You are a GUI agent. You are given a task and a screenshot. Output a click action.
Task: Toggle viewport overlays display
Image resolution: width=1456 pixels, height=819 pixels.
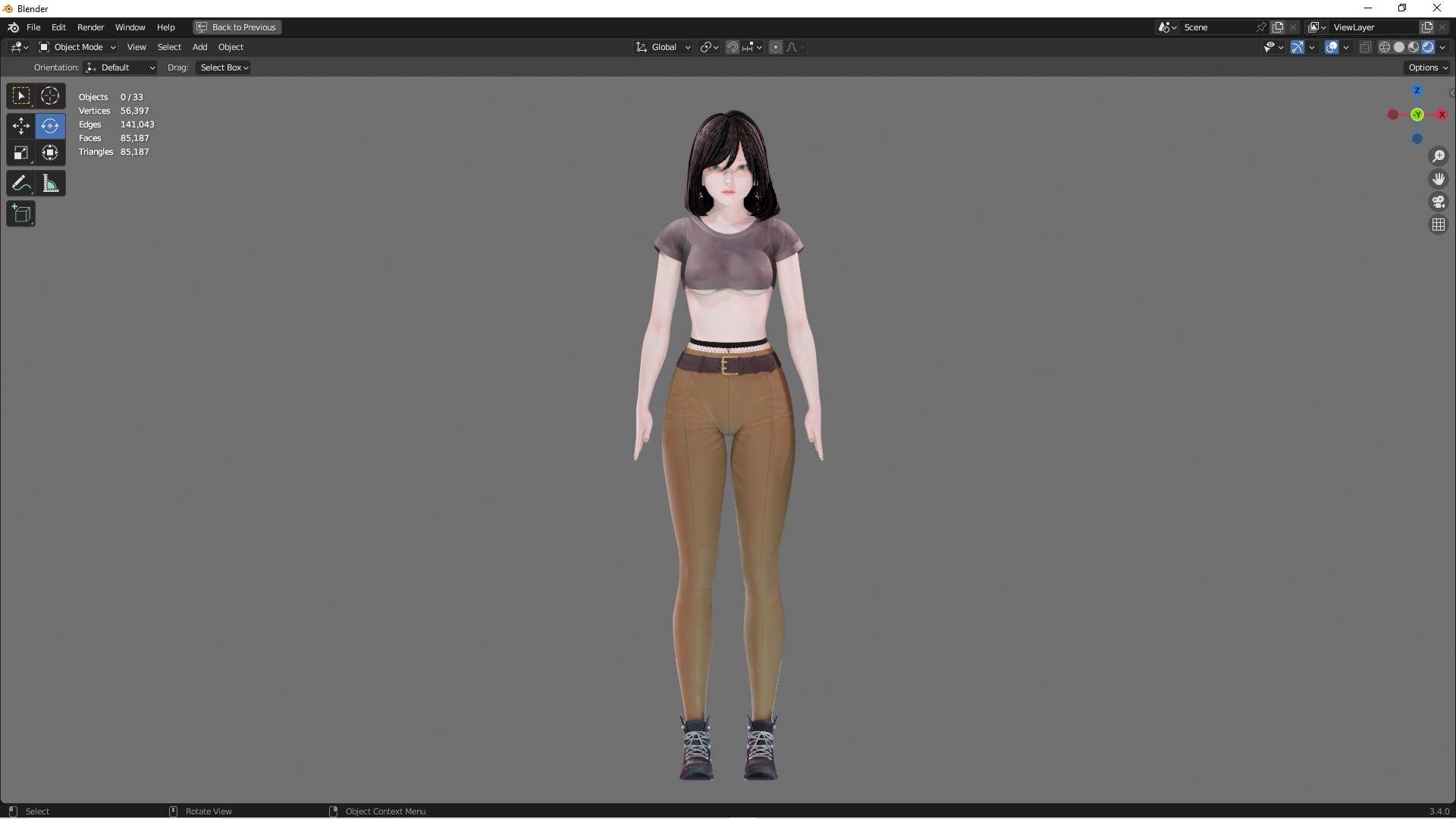(1331, 47)
